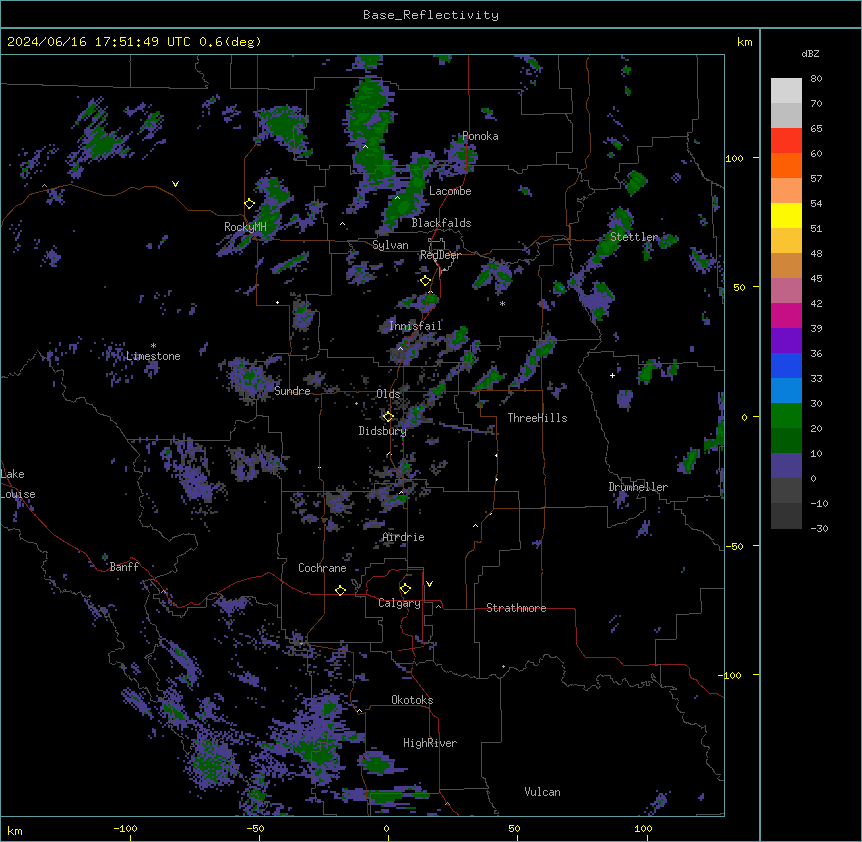
Task: Click the yellow 54 dBZ legend swatch
Action: [786, 215]
